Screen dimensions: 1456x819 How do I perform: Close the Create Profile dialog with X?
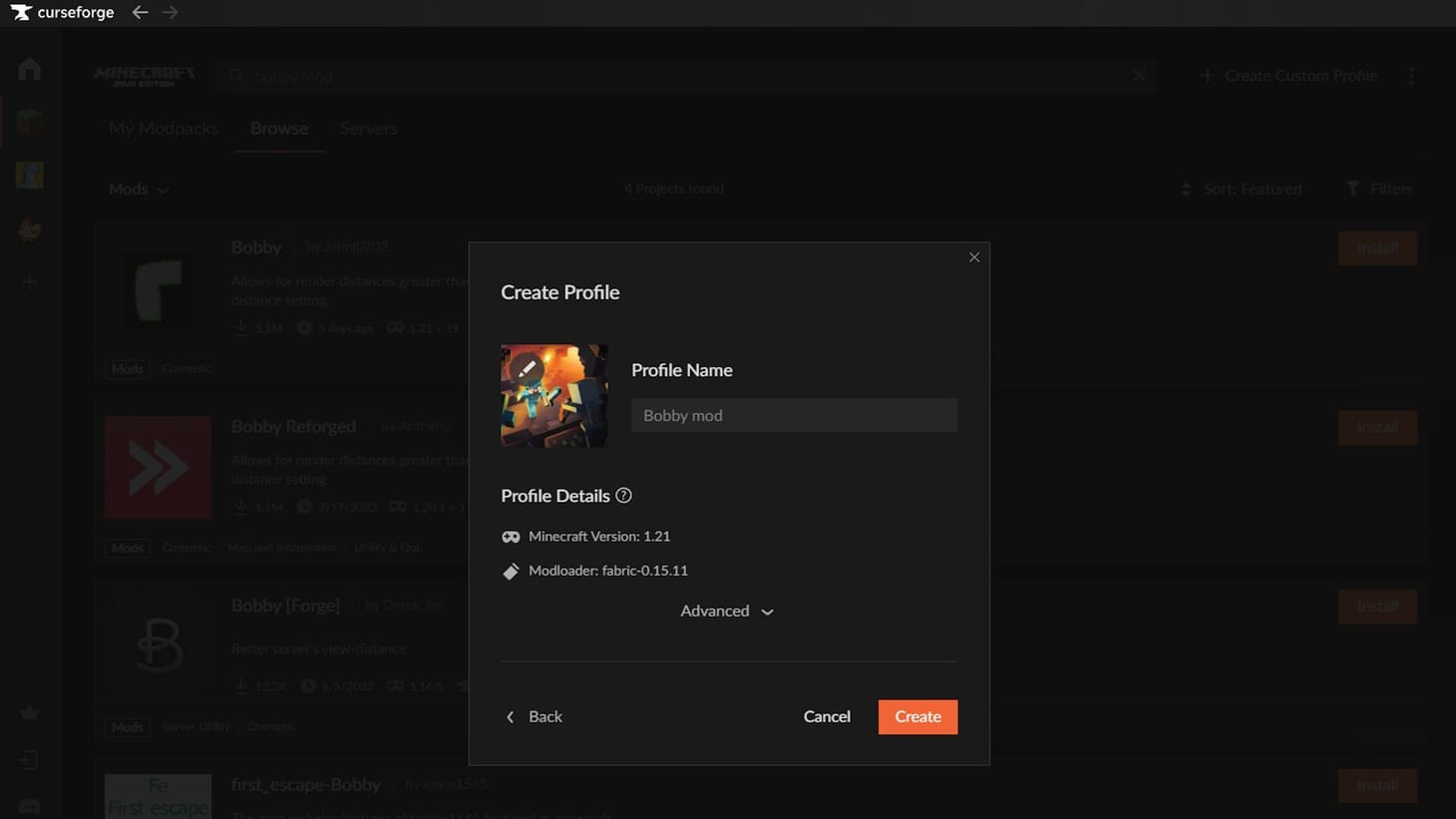pos(974,257)
